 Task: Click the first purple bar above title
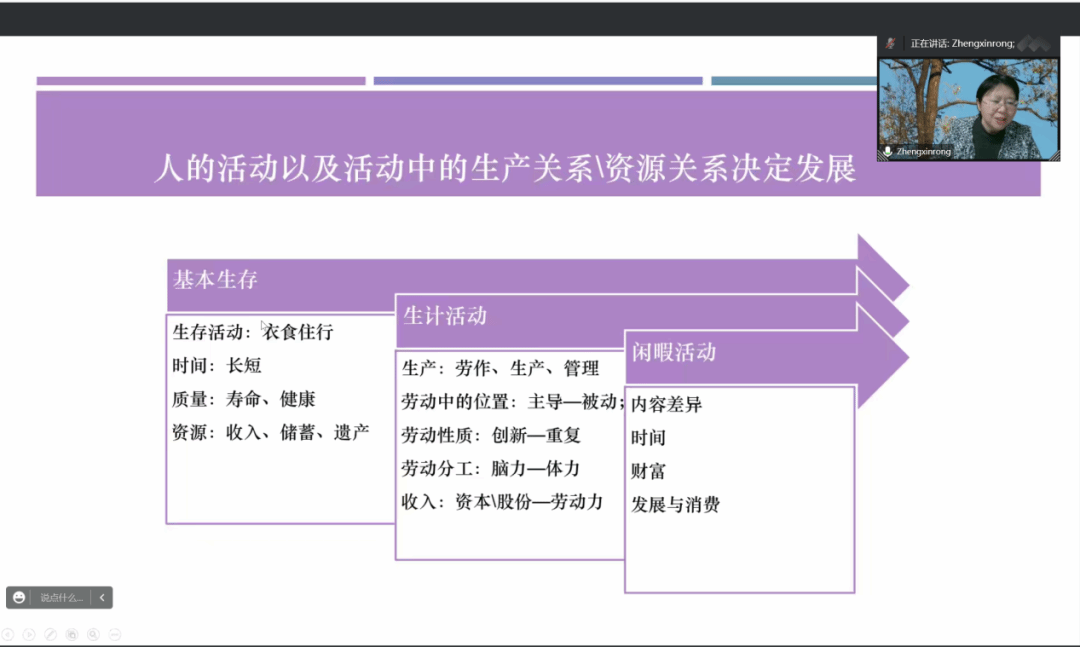[x=201, y=81]
